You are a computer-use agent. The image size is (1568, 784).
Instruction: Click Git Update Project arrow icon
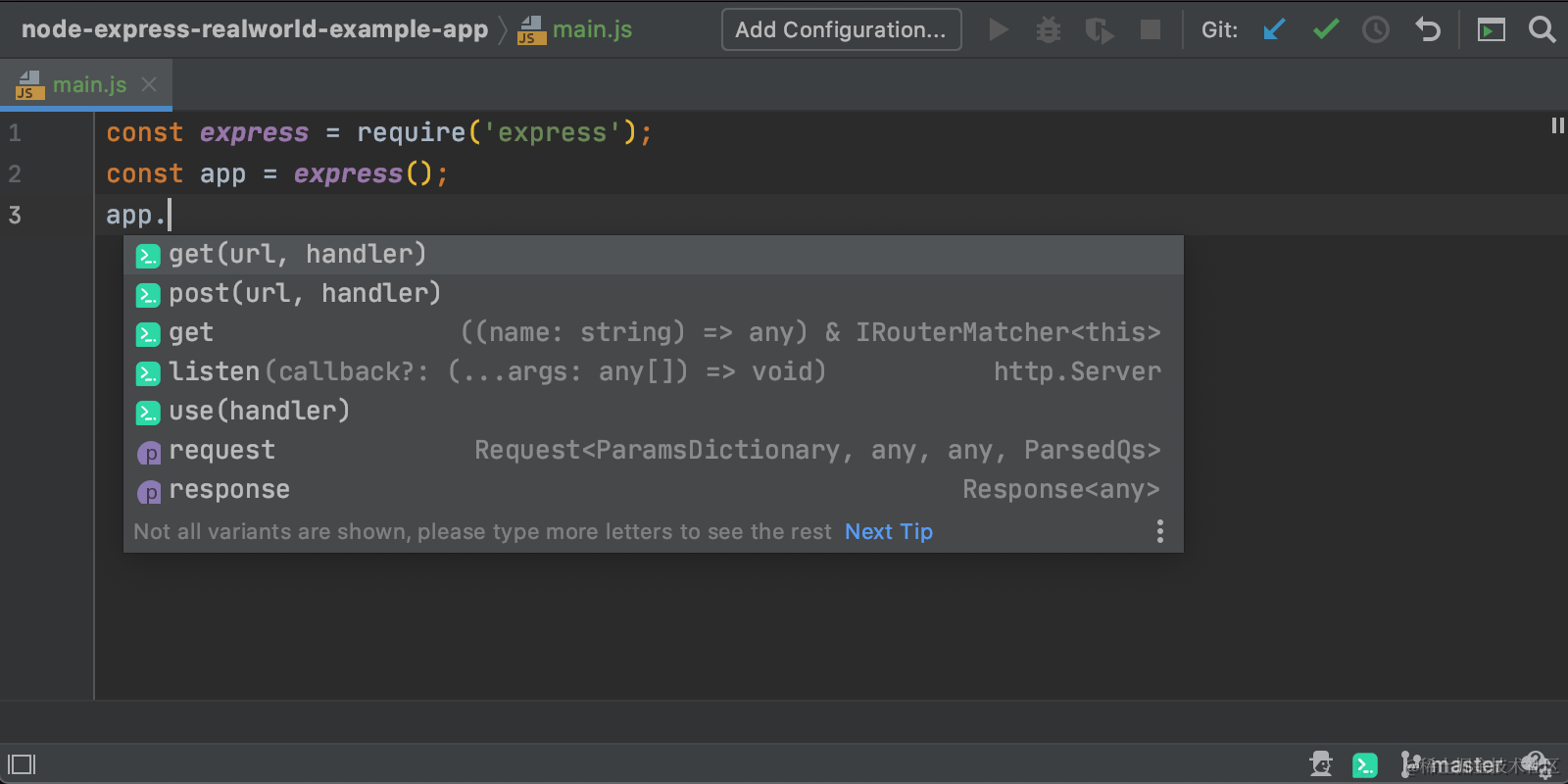[x=1274, y=30]
